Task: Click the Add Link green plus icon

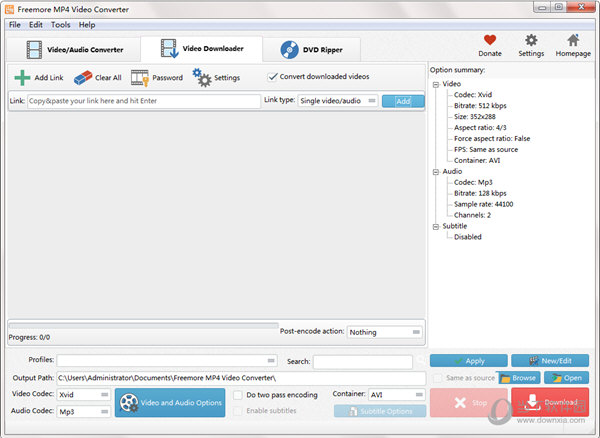Action: coord(22,78)
